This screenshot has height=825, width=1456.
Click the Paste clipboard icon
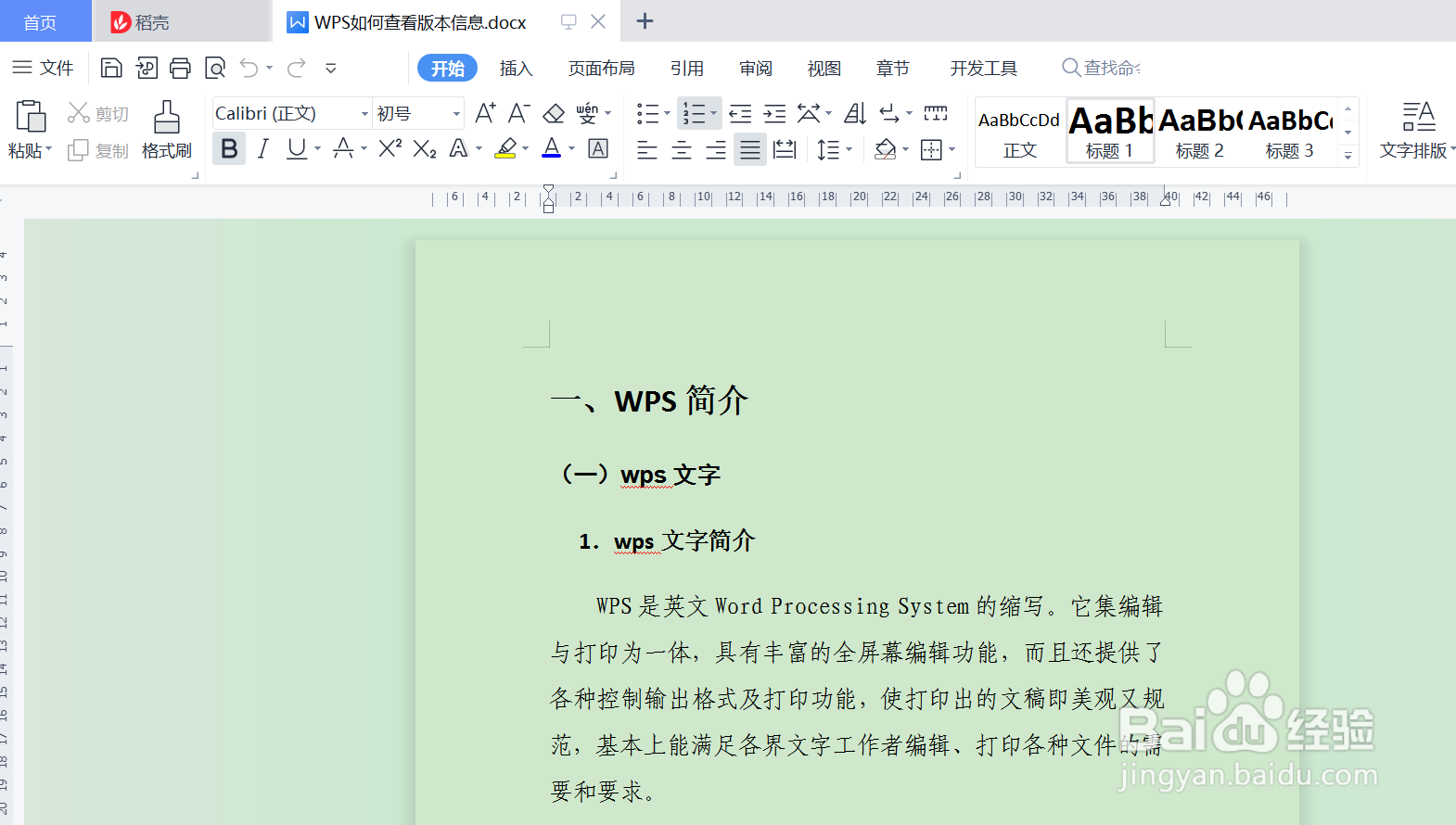point(30,117)
